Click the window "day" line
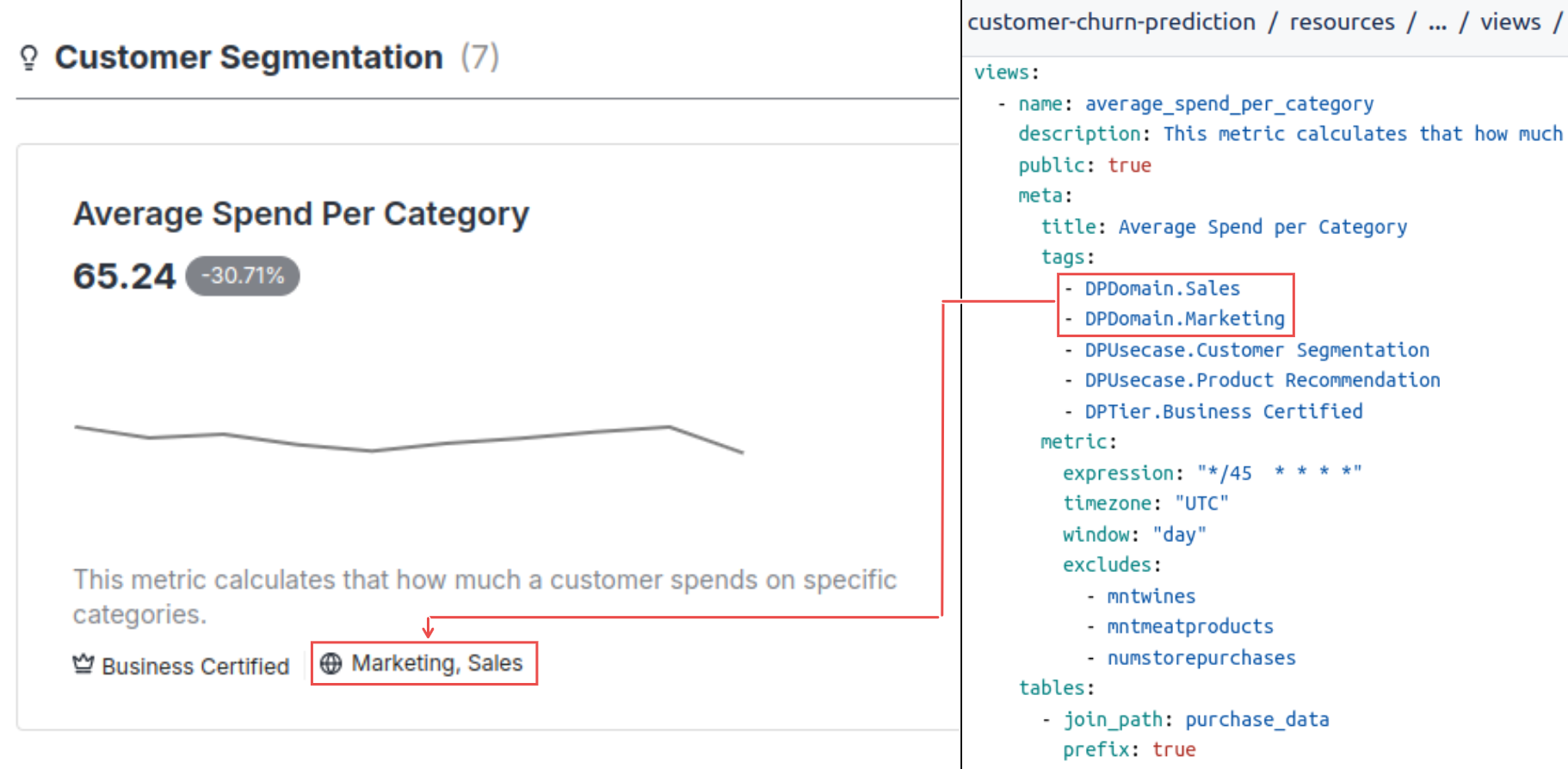1568x769 pixels. click(x=1134, y=534)
